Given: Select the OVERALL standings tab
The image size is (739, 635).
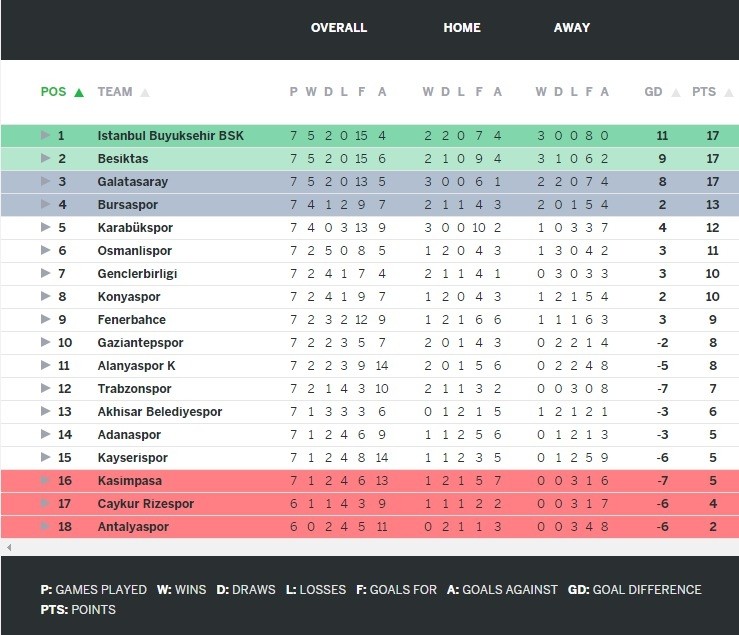Looking at the screenshot, I should pos(339,28).
